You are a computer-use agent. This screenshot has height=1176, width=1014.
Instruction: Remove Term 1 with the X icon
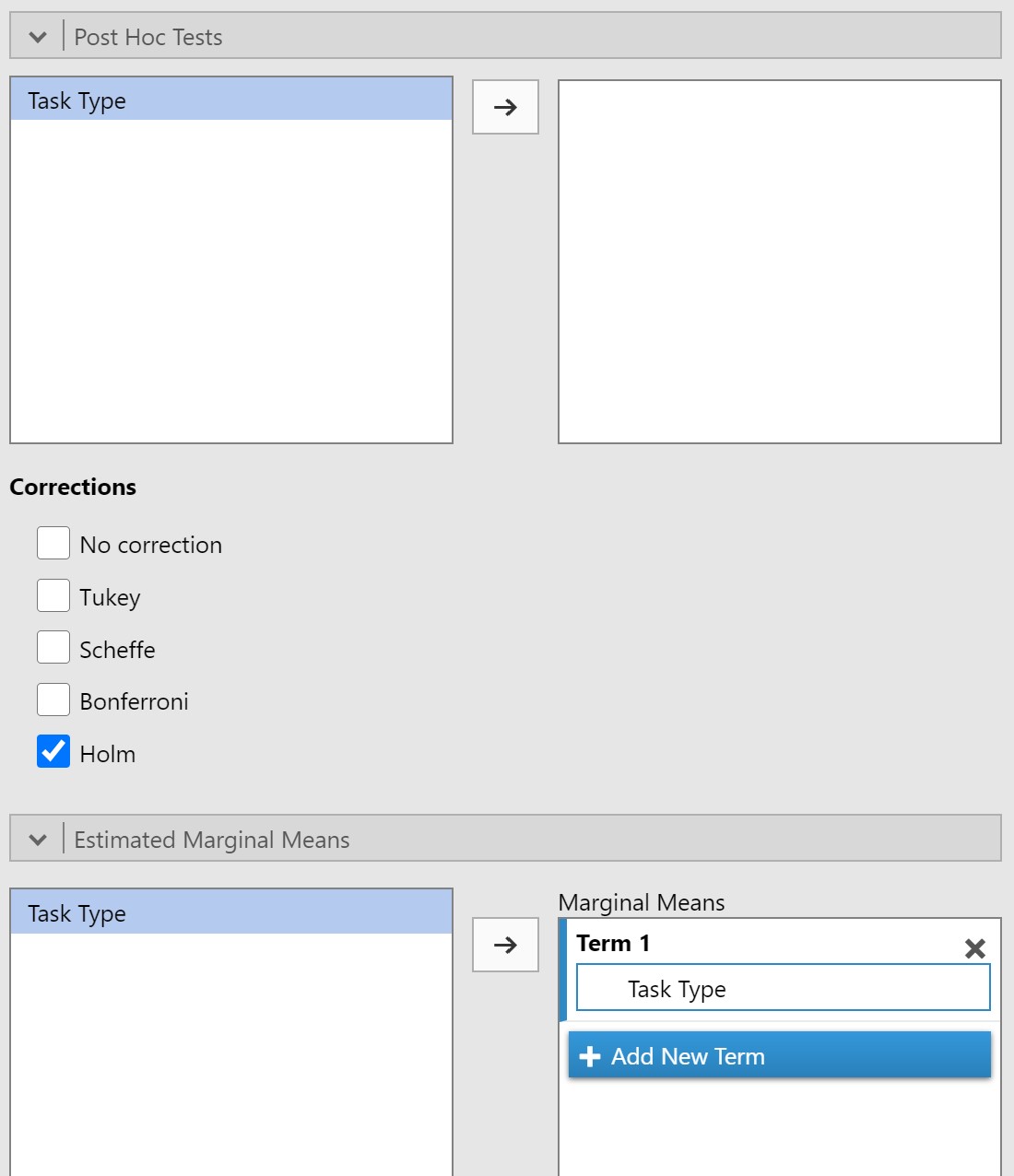pos(975,948)
